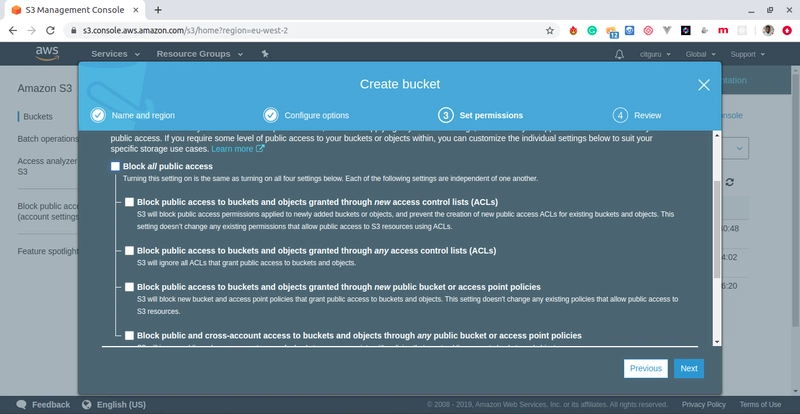Check block access through new ACLs
Image resolution: width=800 pixels, height=414 pixels.
[x=129, y=202]
